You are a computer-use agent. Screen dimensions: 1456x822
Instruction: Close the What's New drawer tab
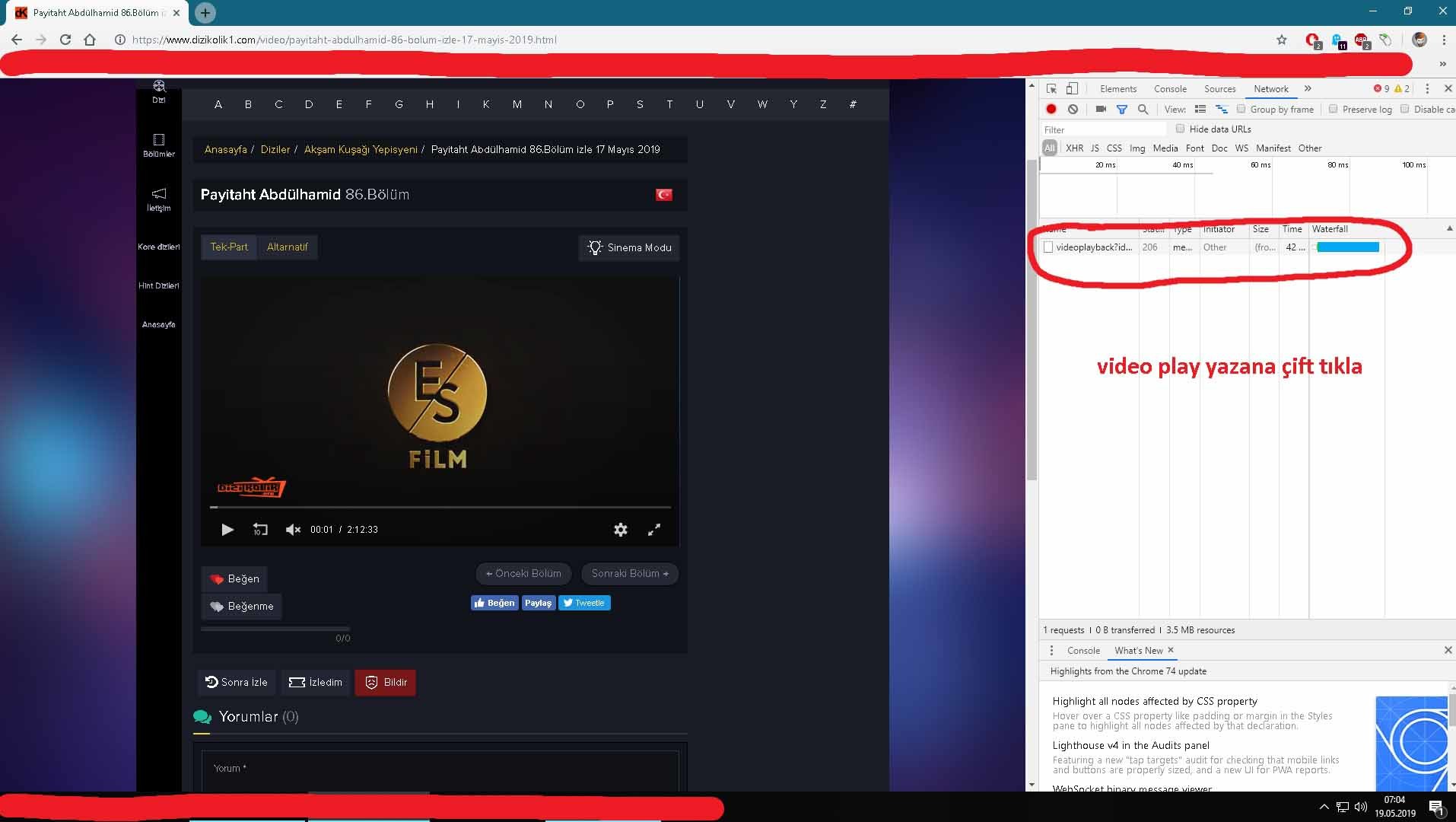[1171, 650]
